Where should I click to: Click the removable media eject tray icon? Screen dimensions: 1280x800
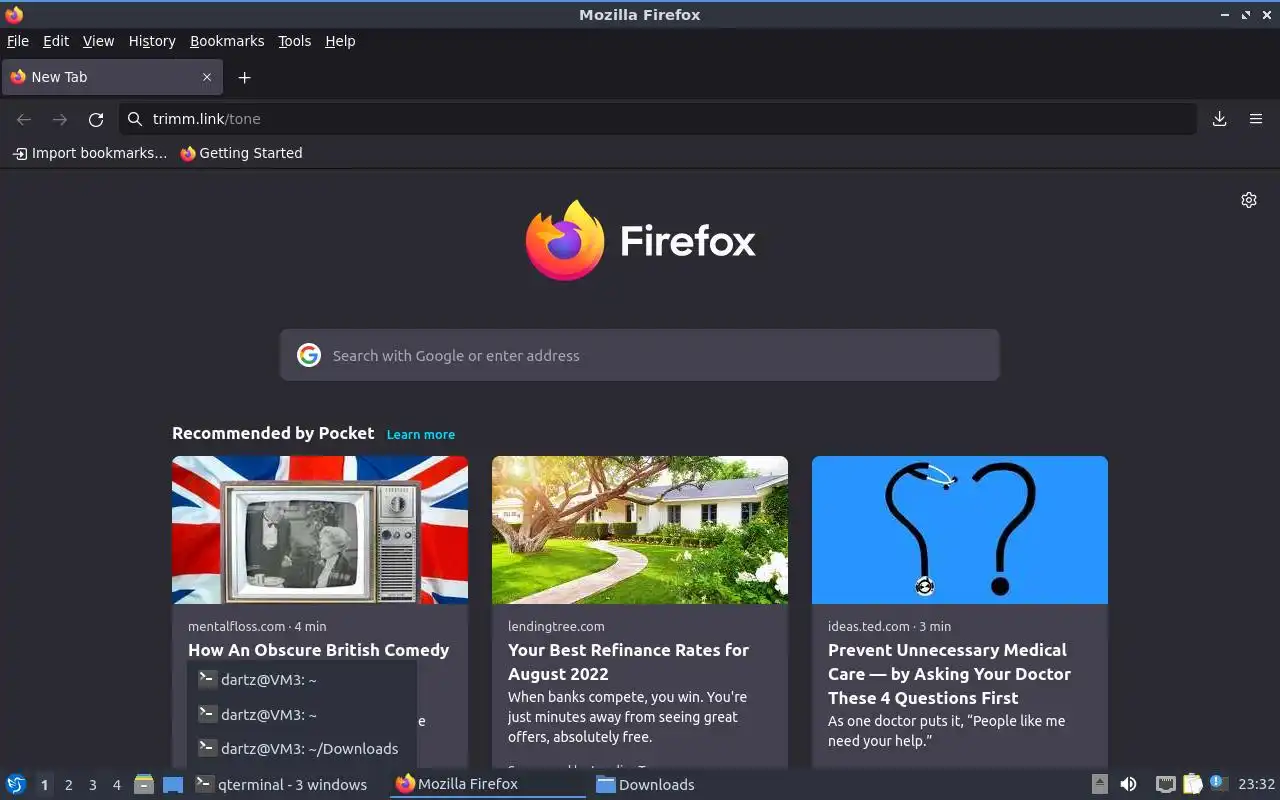1099,784
